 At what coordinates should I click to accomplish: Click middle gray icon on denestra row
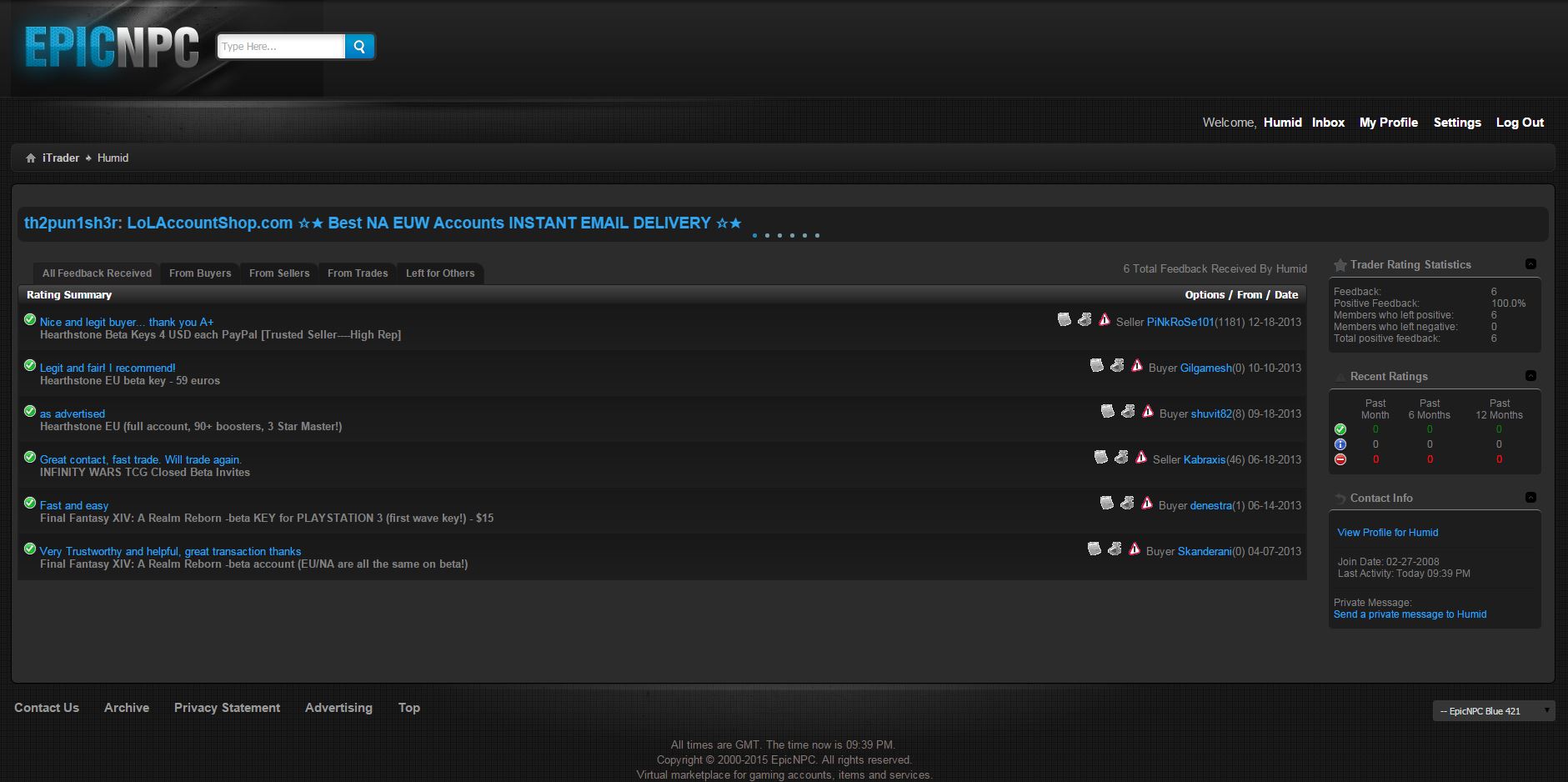point(1127,503)
